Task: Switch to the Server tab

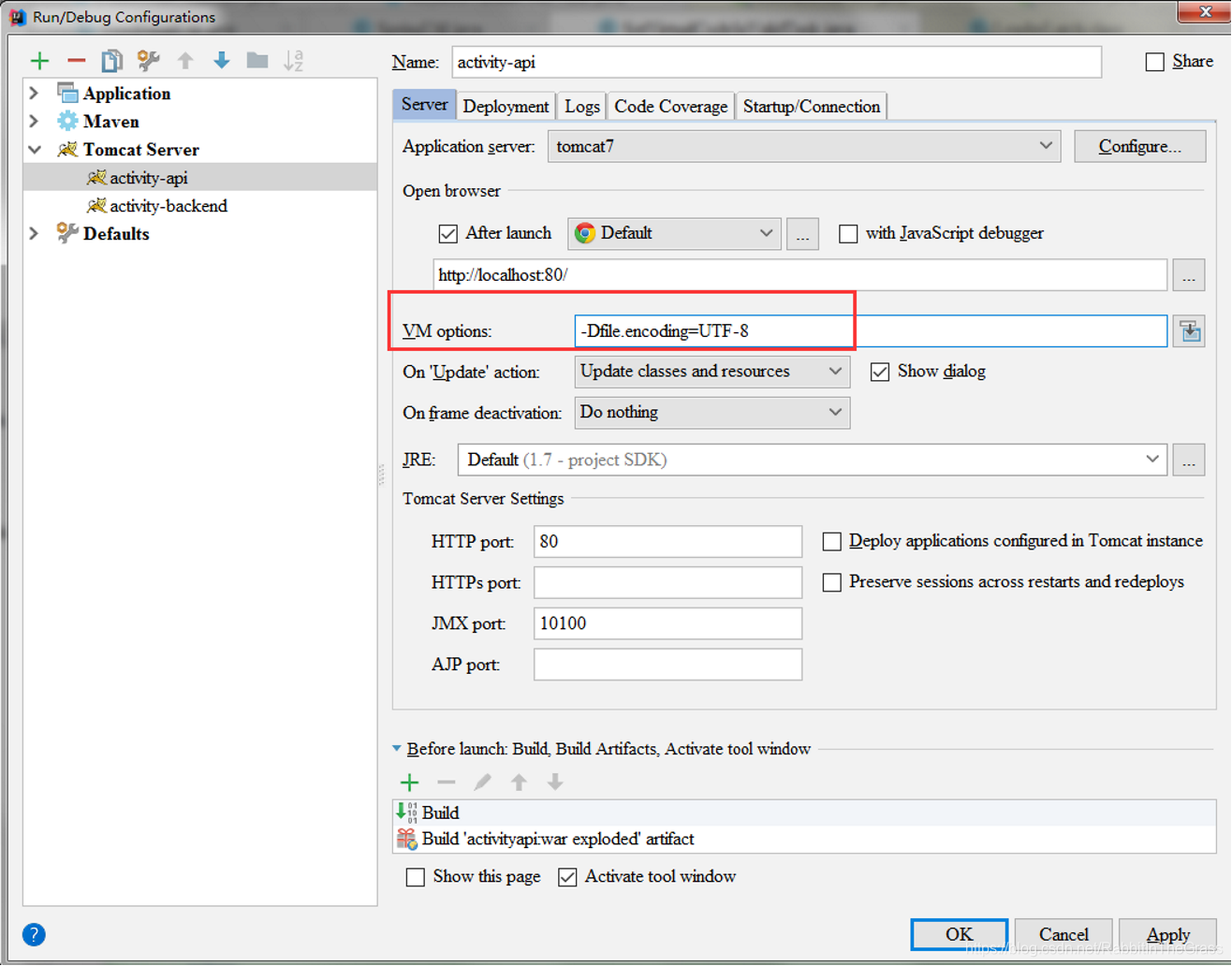Action: [424, 105]
